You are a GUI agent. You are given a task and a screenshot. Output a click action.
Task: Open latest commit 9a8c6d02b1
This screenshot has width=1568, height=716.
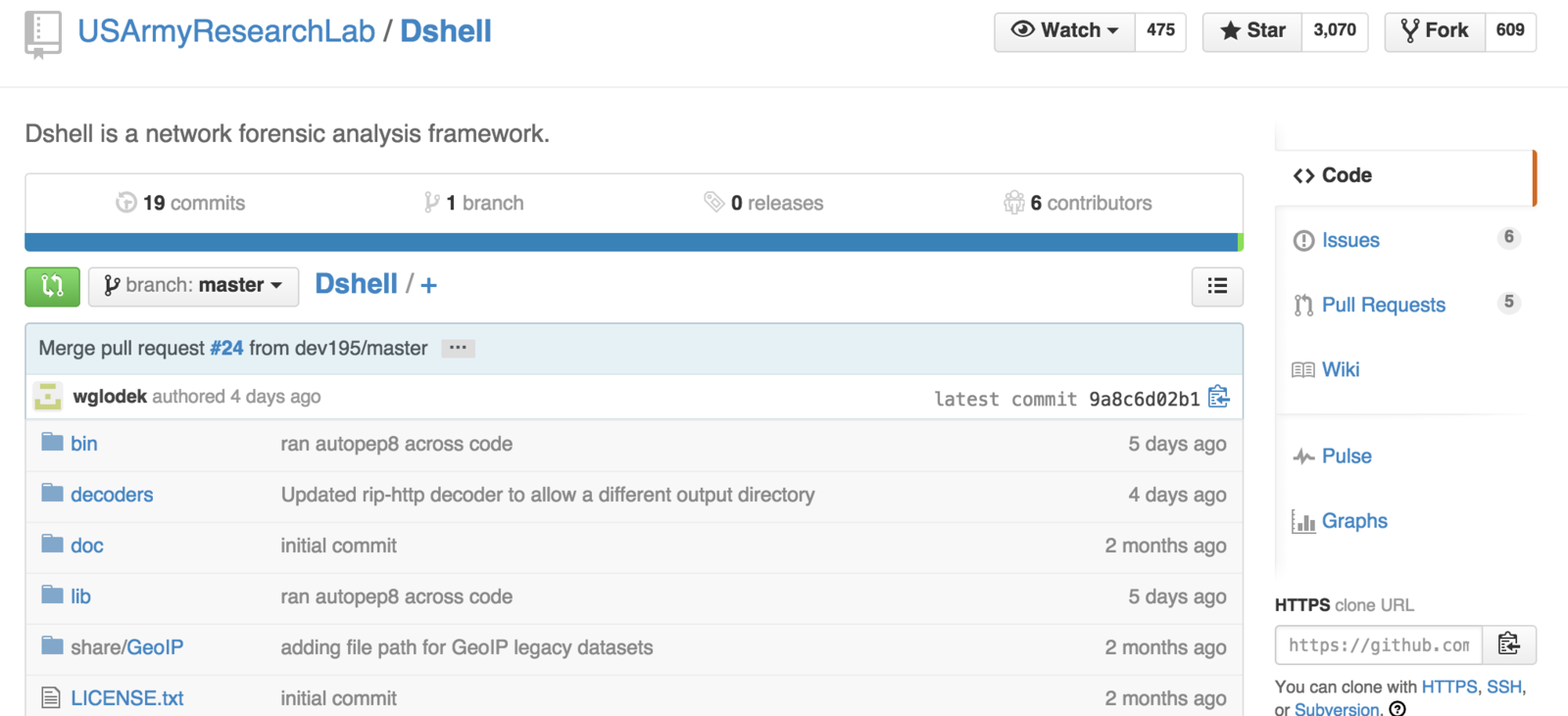click(1144, 399)
